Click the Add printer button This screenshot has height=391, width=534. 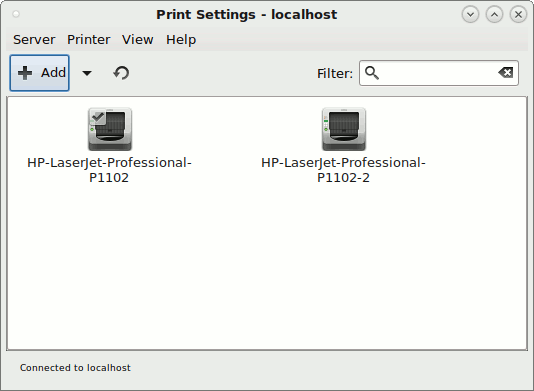[x=40, y=73]
